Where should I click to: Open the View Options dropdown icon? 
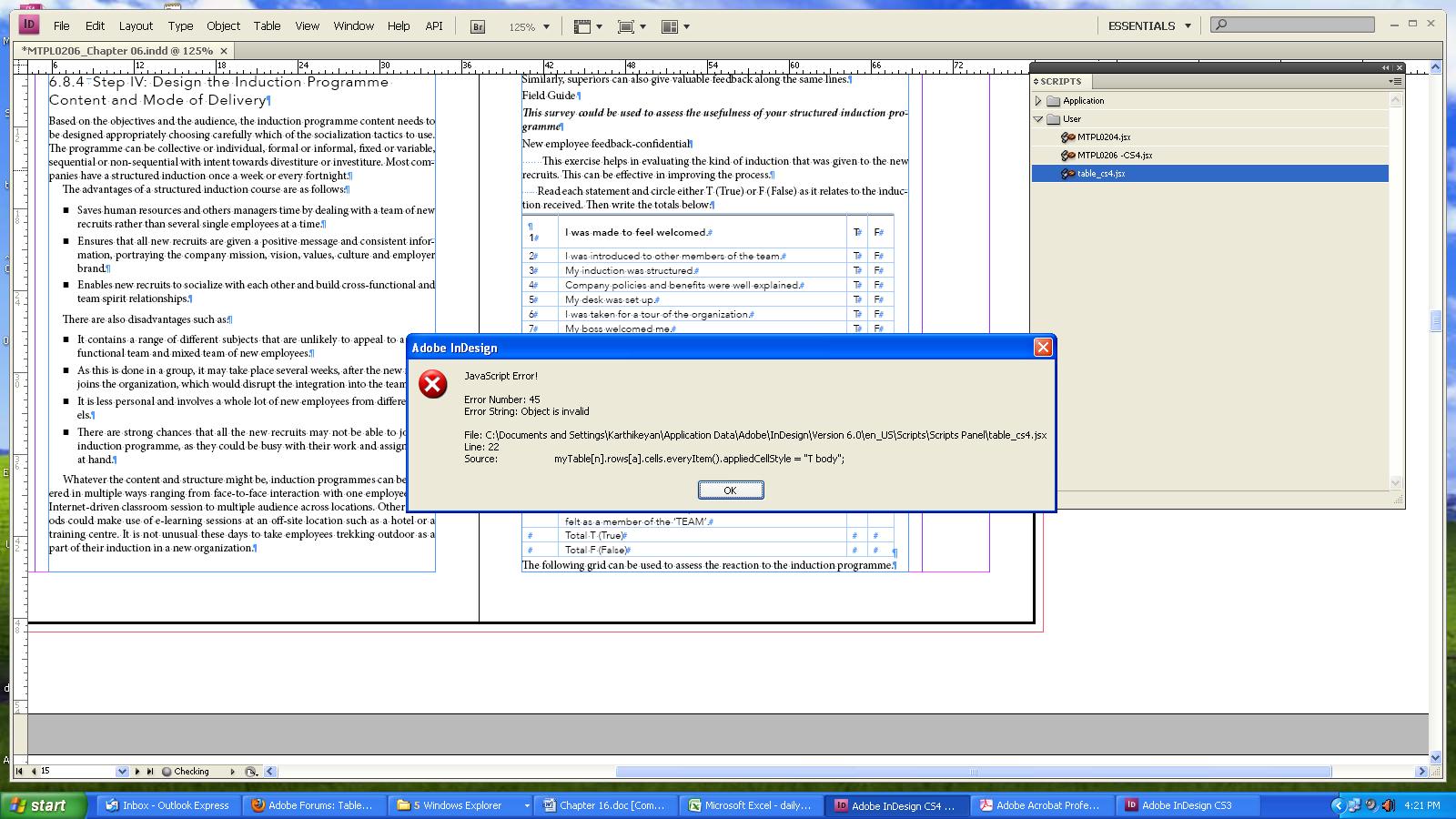click(588, 26)
